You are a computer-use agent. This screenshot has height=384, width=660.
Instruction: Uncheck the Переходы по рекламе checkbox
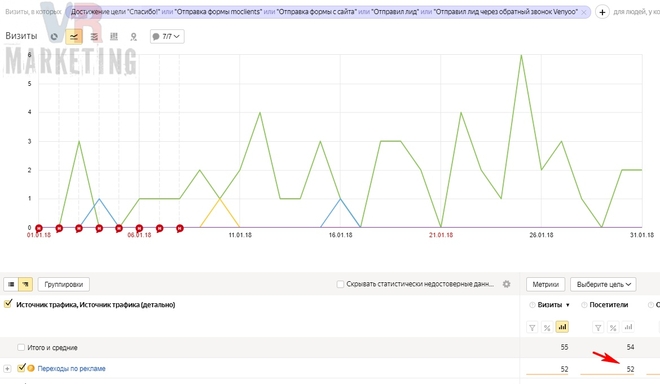coord(21,368)
